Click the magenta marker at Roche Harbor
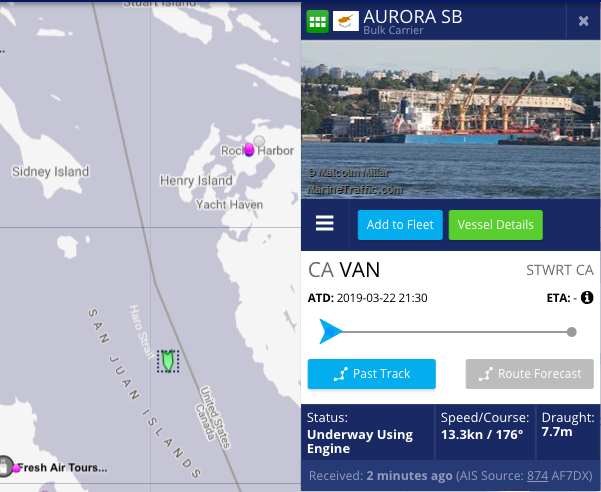 pyautogui.click(x=249, y=149)
